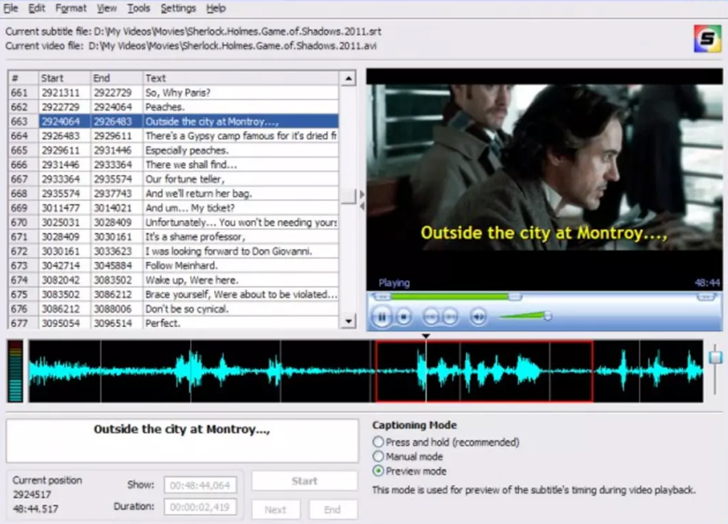Click the application logo icon
The height and width of the screenshot is (524, 728).
point(707,41)
